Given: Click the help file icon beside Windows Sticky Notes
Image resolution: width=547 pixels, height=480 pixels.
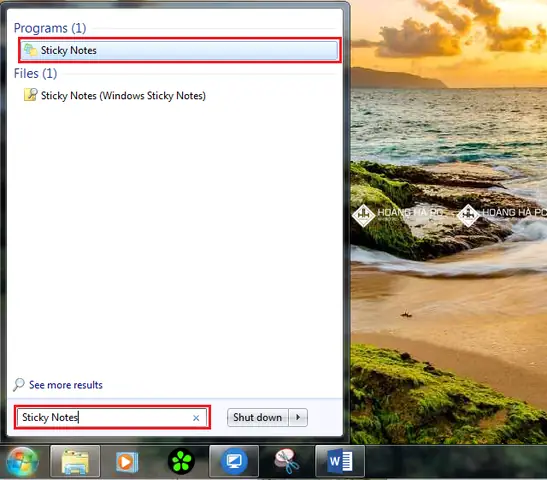Looking at the screenshot, I should tap(30, 95).
